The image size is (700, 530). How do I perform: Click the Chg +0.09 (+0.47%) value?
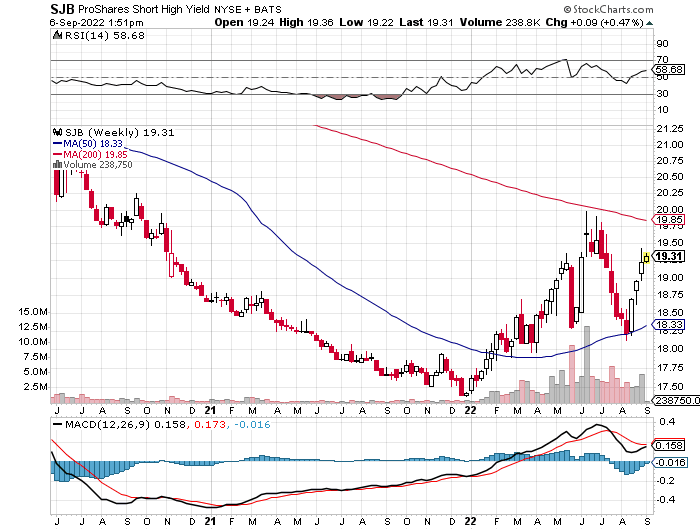pos(595,22)
